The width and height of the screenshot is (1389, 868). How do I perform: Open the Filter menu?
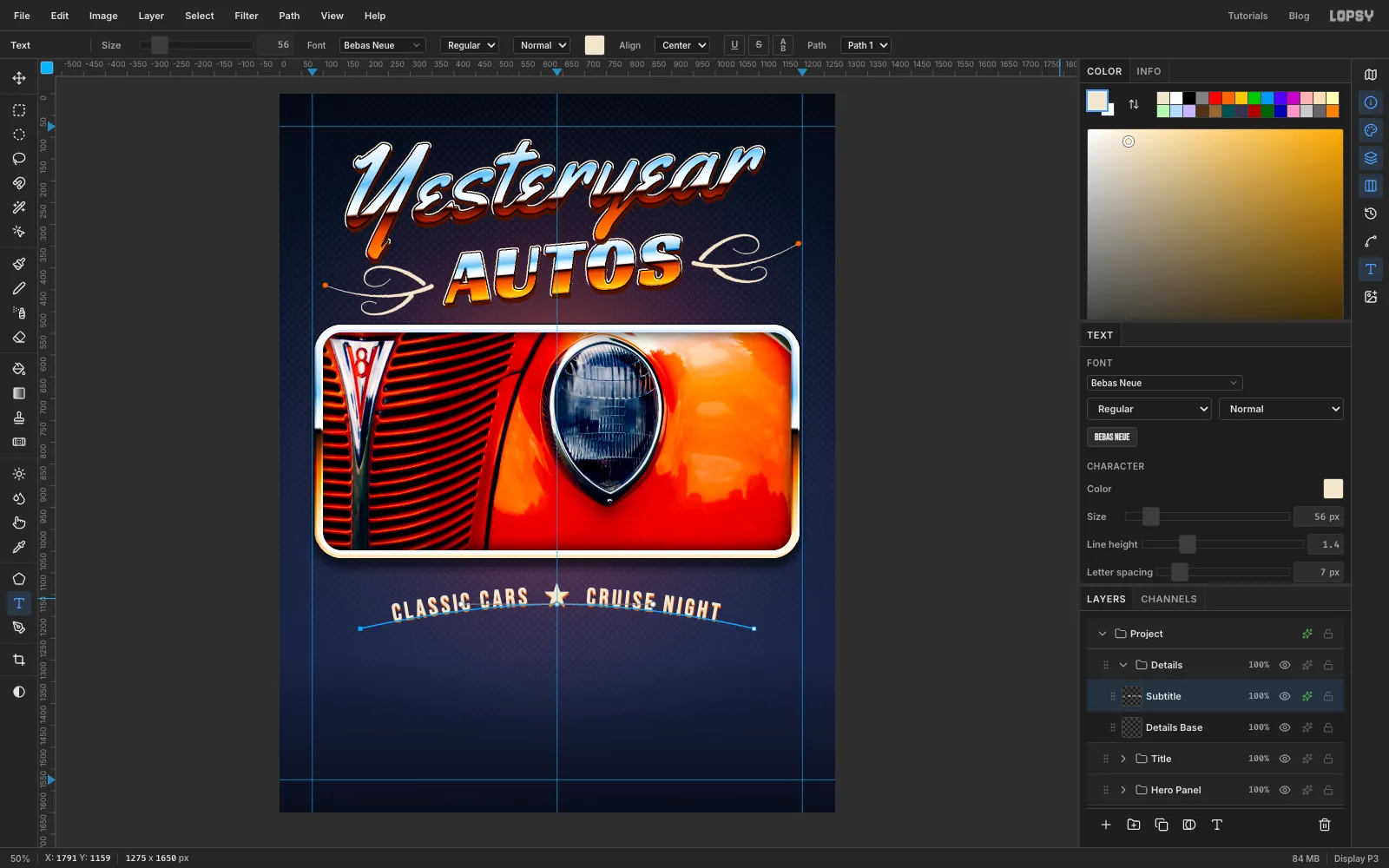click(x=247, y=16)
